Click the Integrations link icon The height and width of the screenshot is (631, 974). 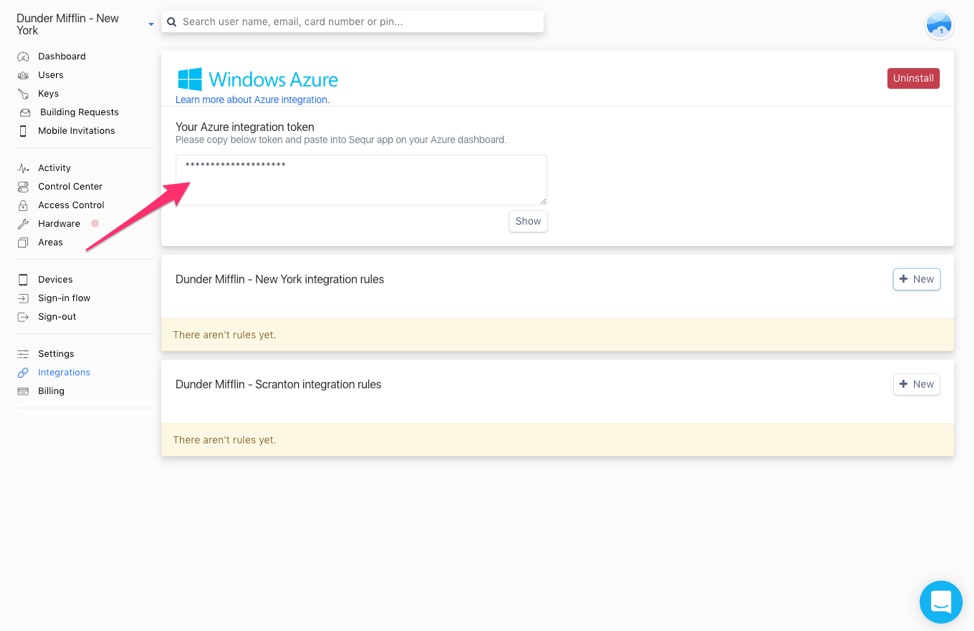coord(23,373)
